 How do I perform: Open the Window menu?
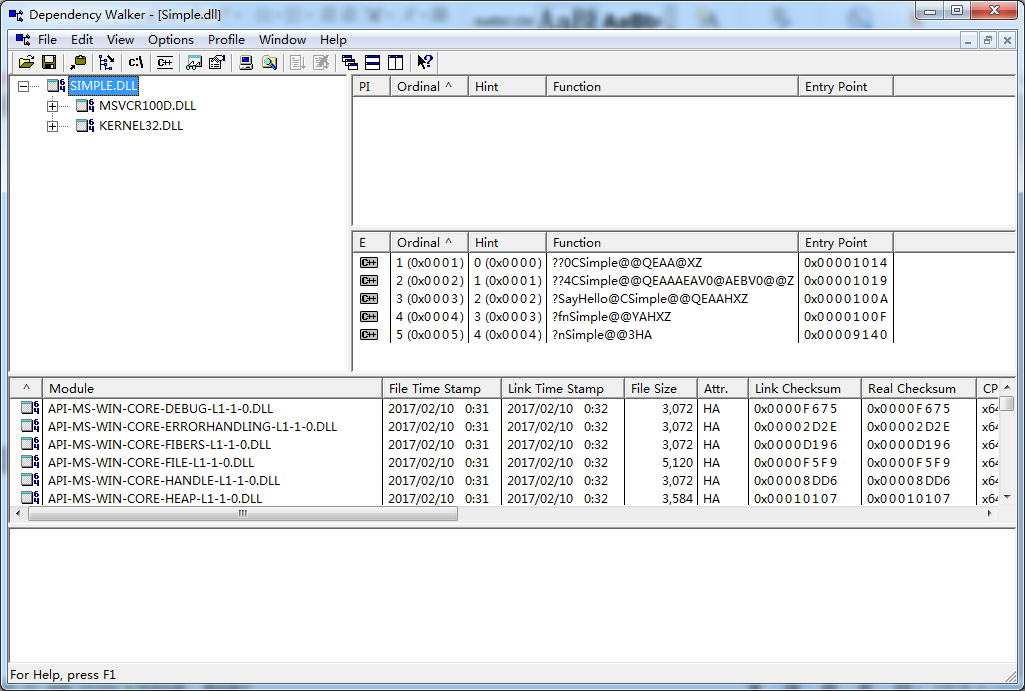pos(282,40)
